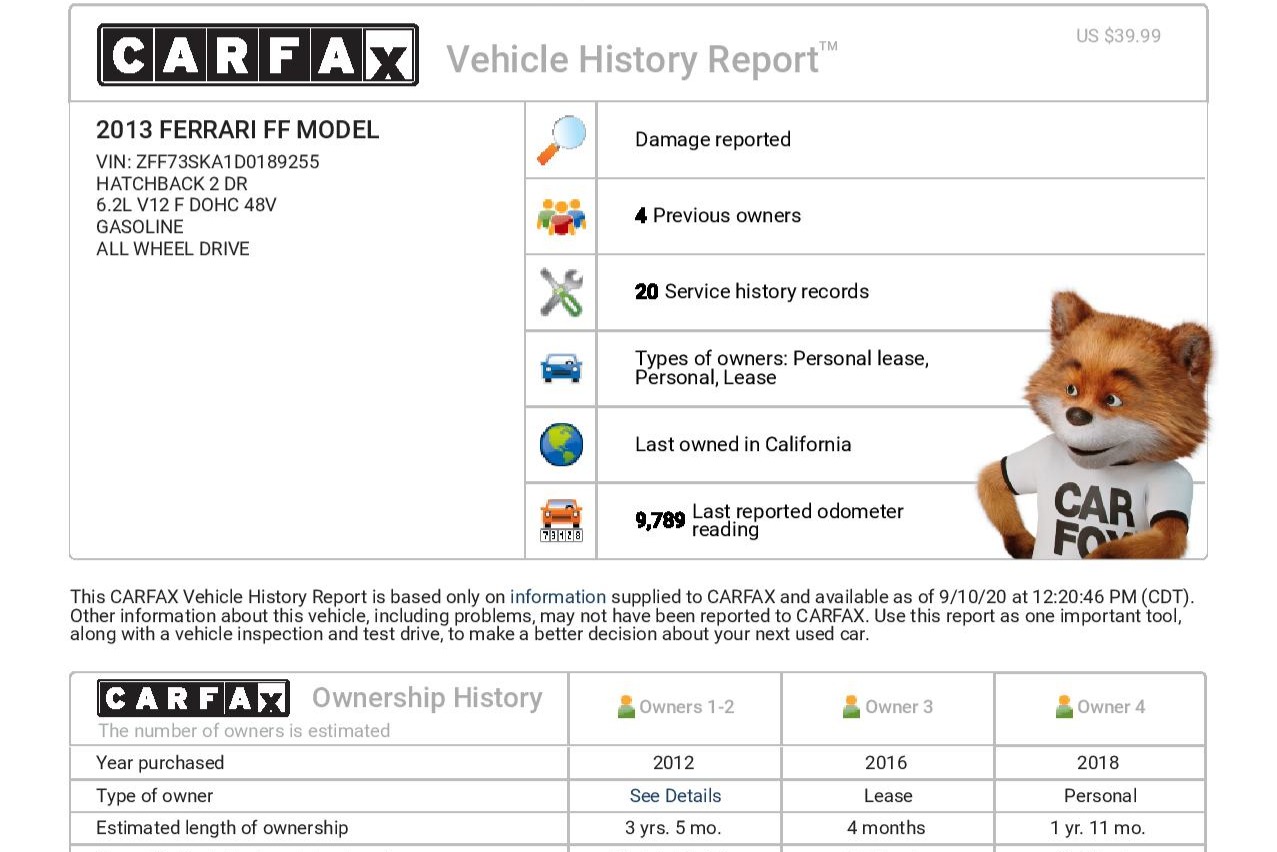Click the 'Owner 4' column header
This screenshot has height=852, width=1277.
point(1111,707)
